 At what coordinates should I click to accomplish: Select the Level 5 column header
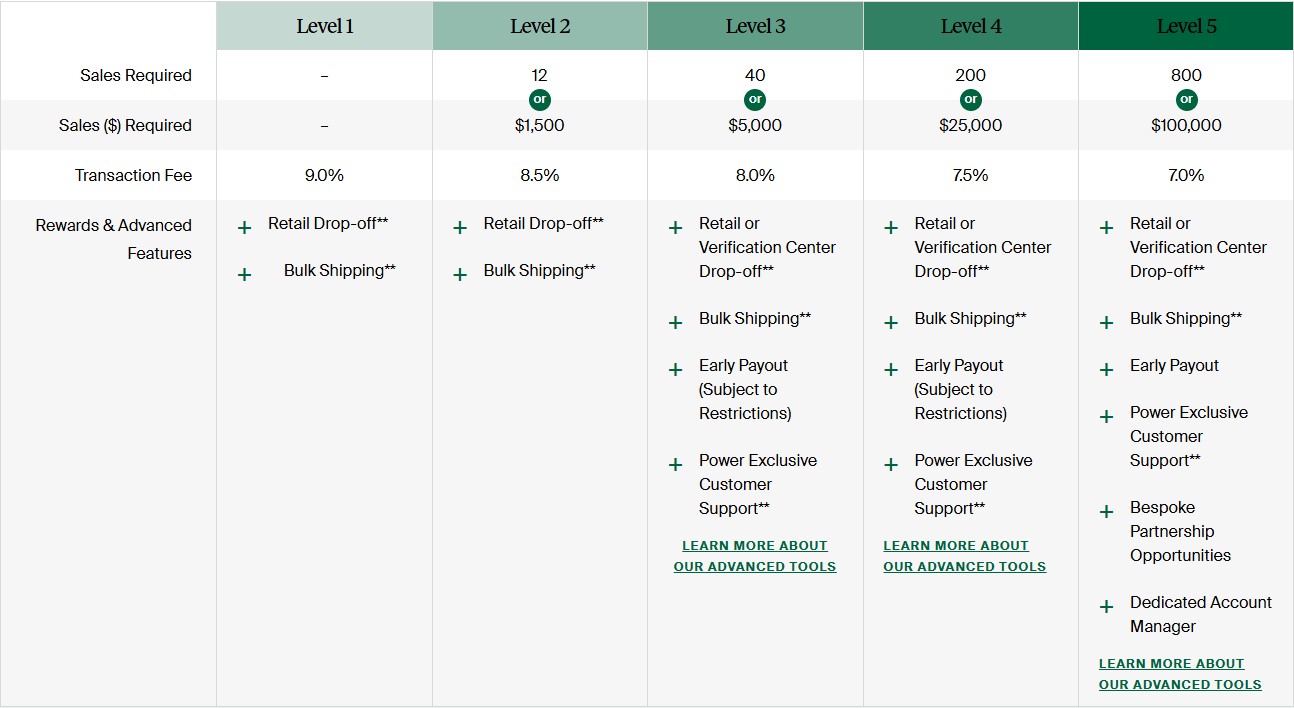pyautogui.click(x=1186, y=26)
